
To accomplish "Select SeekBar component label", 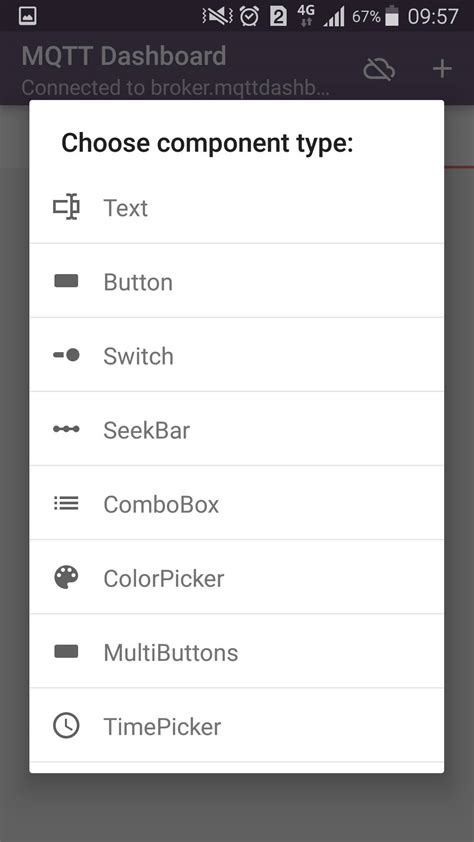I will click(147, 430).
